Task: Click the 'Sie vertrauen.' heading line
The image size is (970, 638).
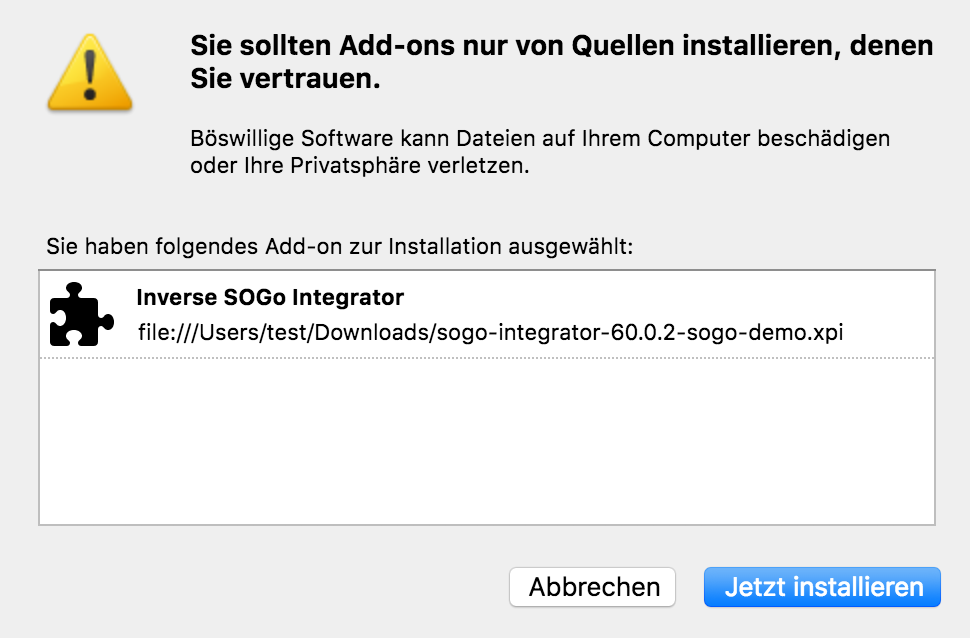Action: pos(285,81)
